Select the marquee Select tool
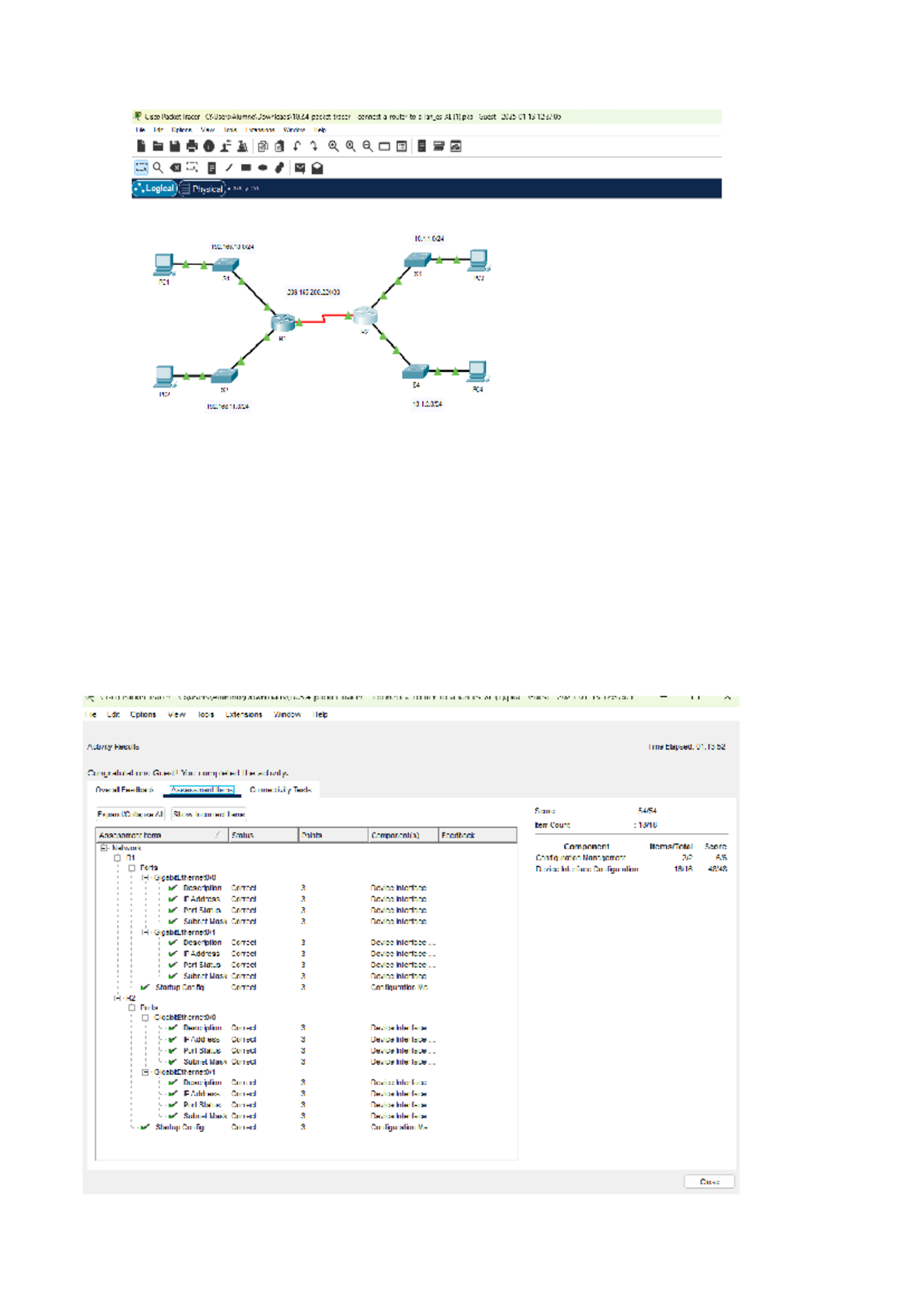 pos(141,167)
